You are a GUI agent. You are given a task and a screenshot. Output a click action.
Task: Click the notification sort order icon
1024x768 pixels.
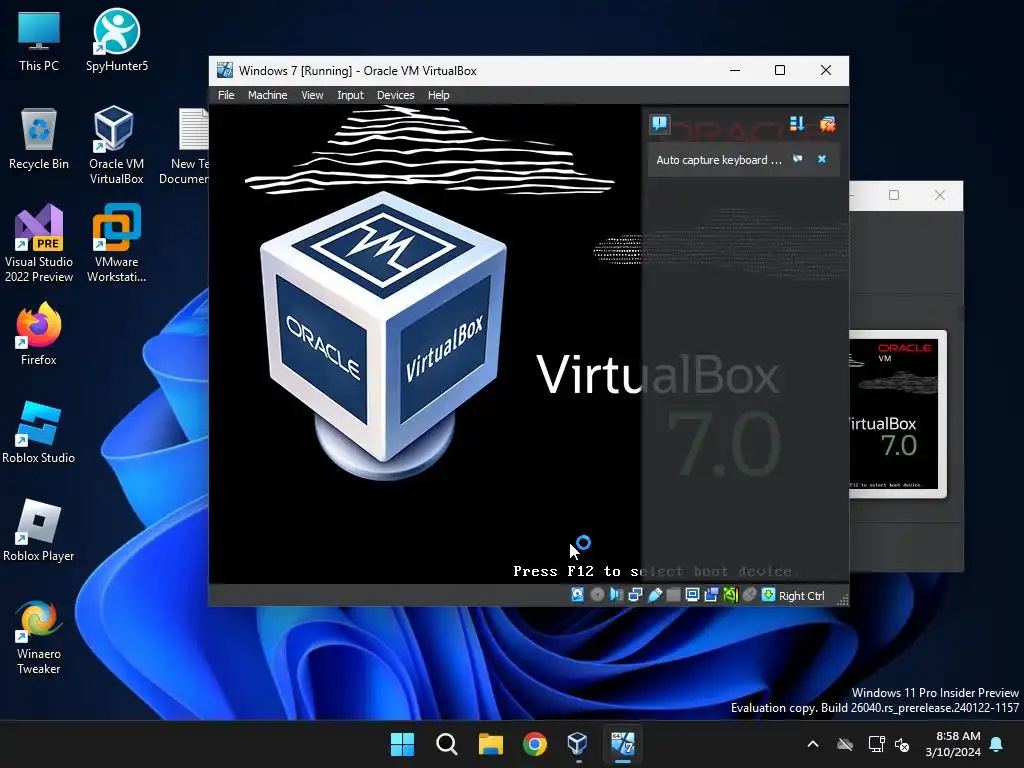coord(797,123)
